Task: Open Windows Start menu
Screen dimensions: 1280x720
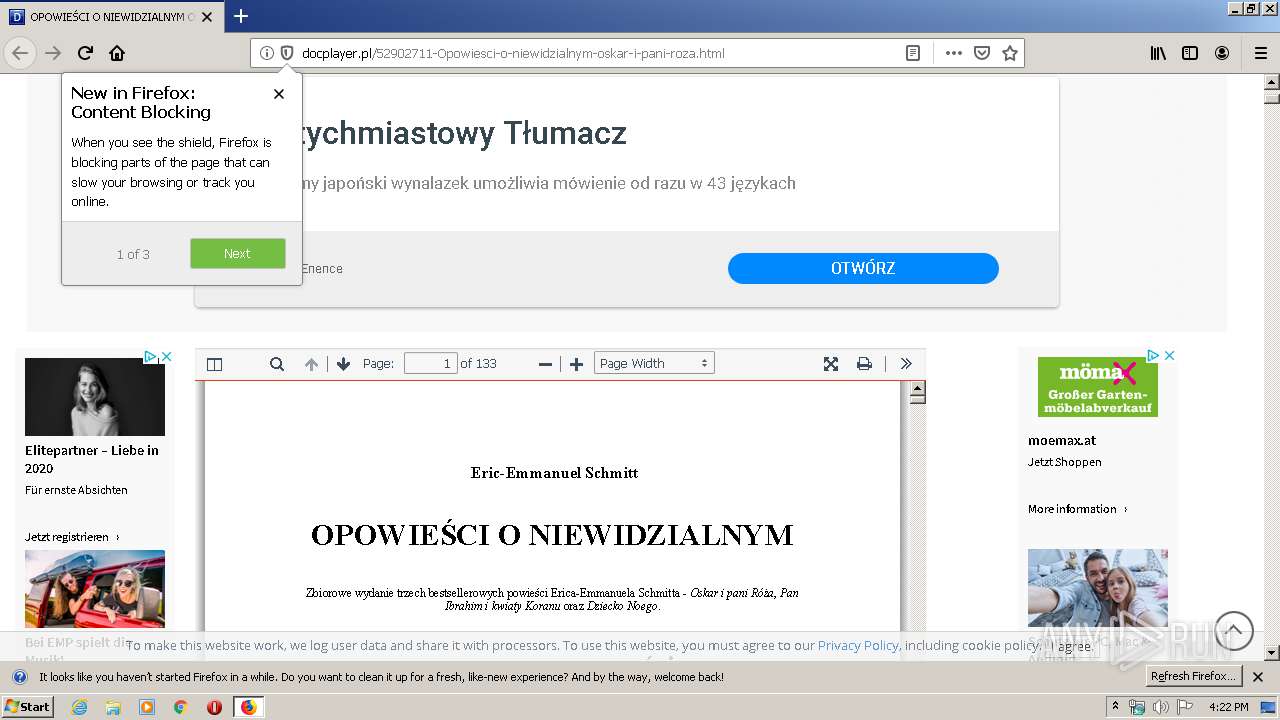Action: click(27, 706)
